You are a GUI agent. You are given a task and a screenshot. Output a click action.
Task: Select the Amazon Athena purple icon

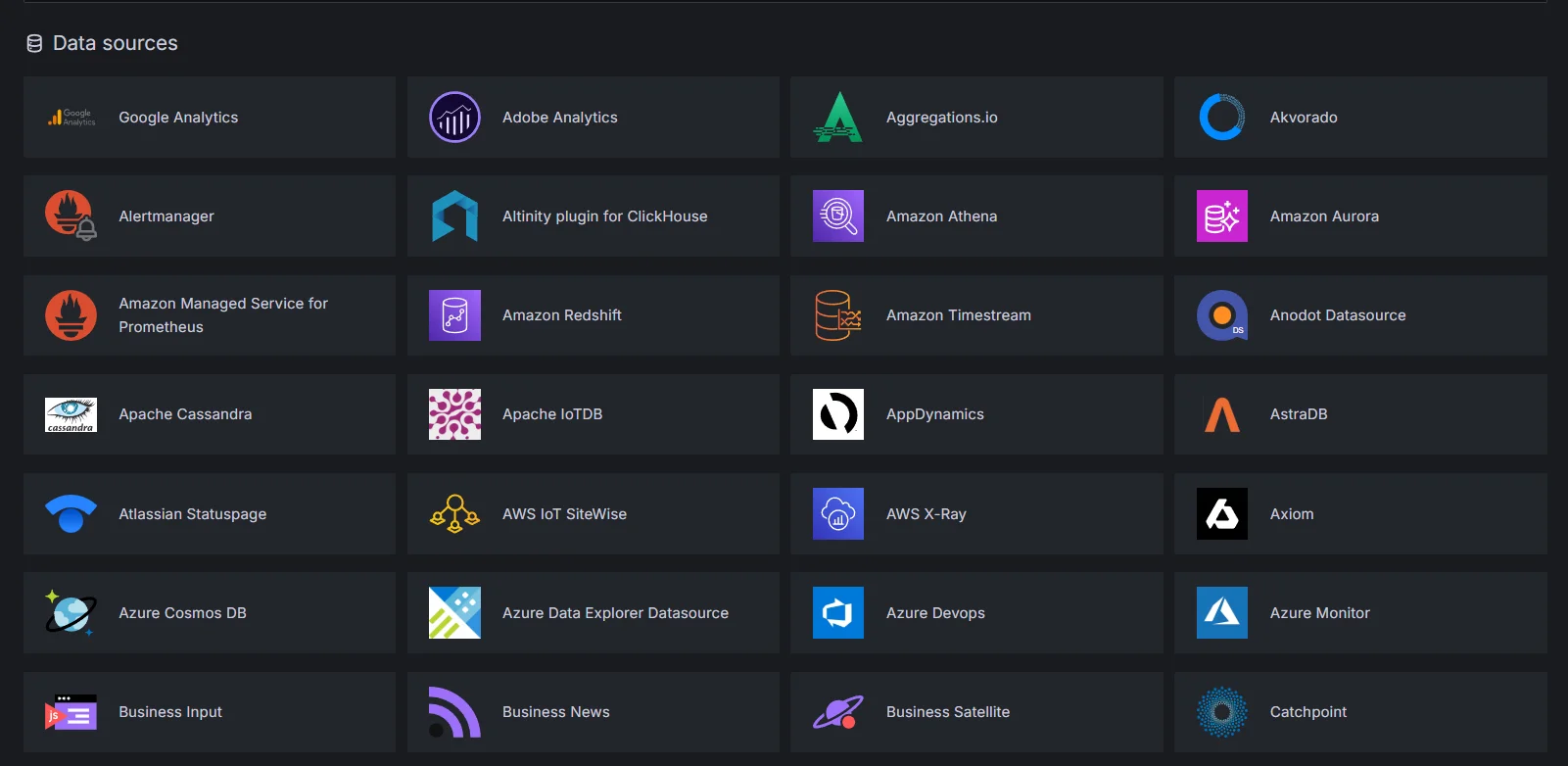click(x=838, y=216)
